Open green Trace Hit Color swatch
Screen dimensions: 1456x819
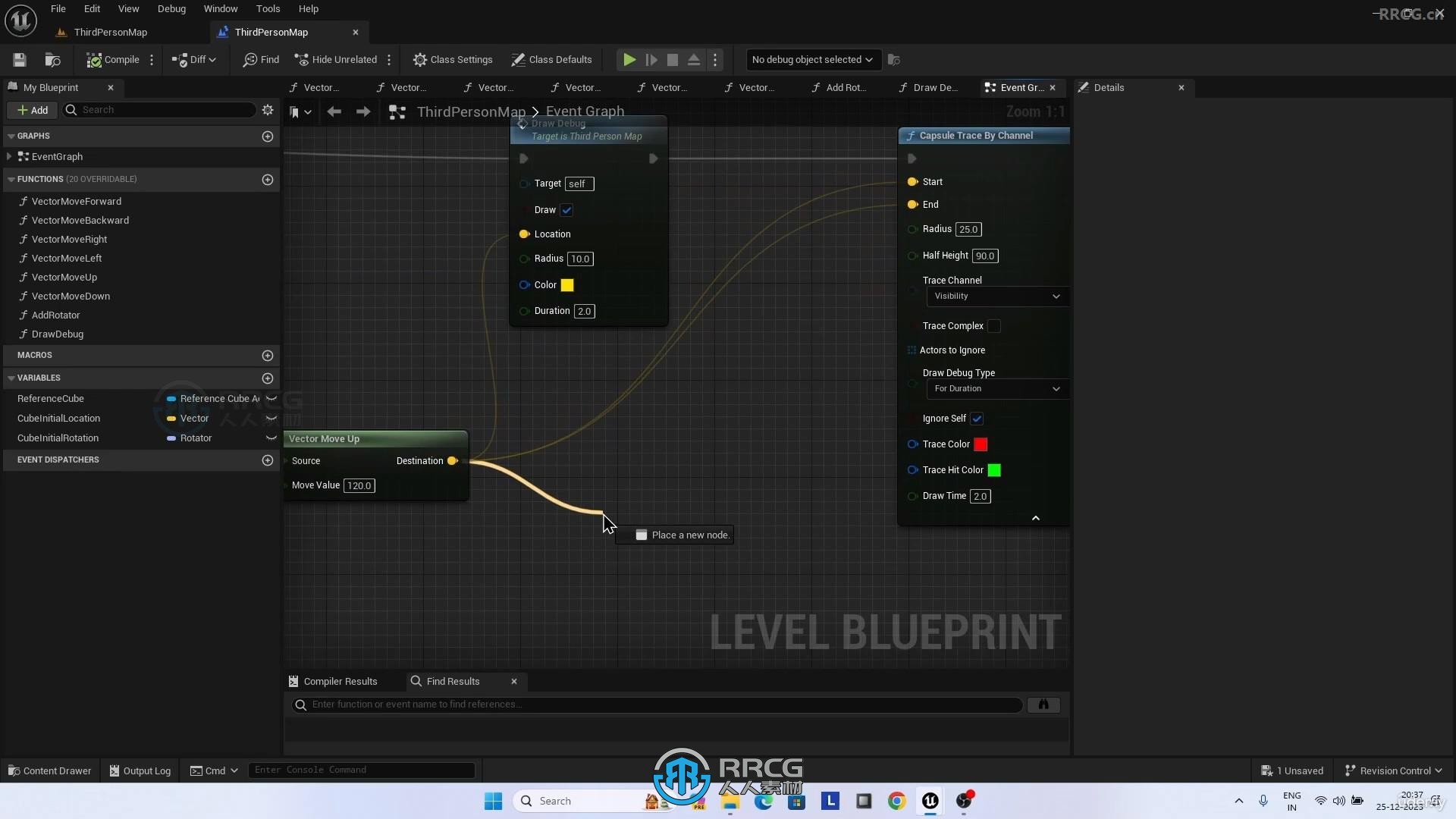[994, 470]
